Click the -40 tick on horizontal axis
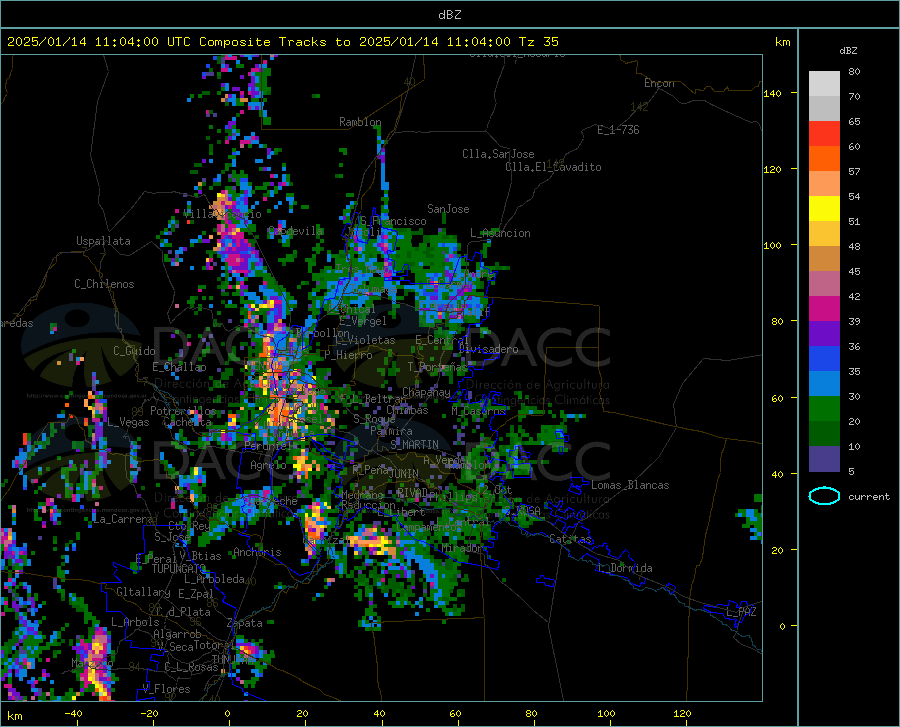 point(73,714)
